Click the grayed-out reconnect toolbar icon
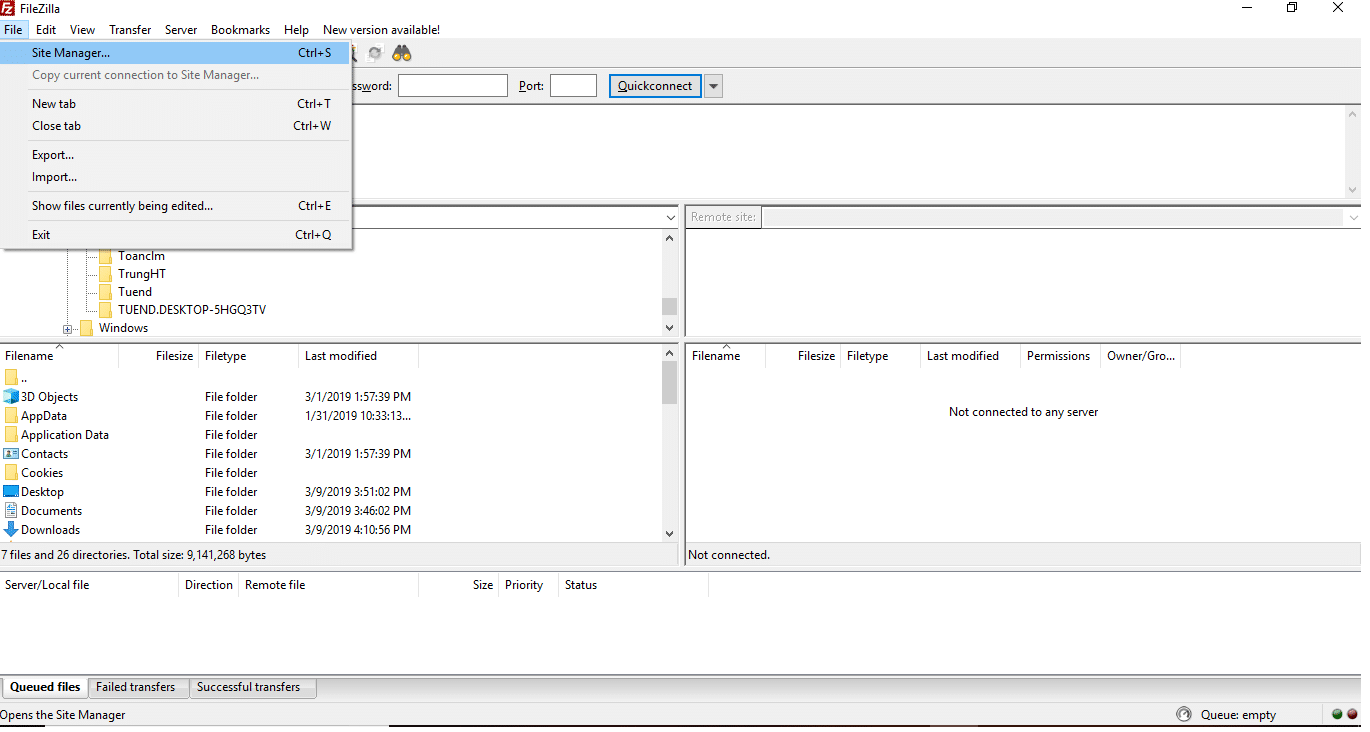 pyautogui.click(x=375, y=53)
